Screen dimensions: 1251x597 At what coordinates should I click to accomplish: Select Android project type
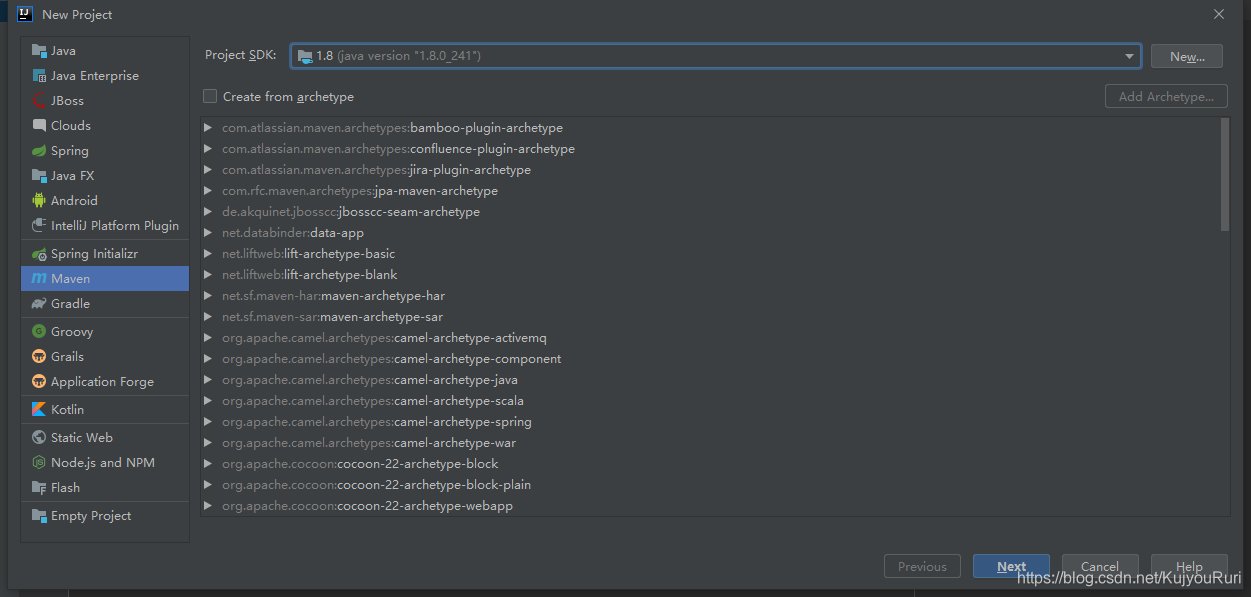(x=105, y=201)
